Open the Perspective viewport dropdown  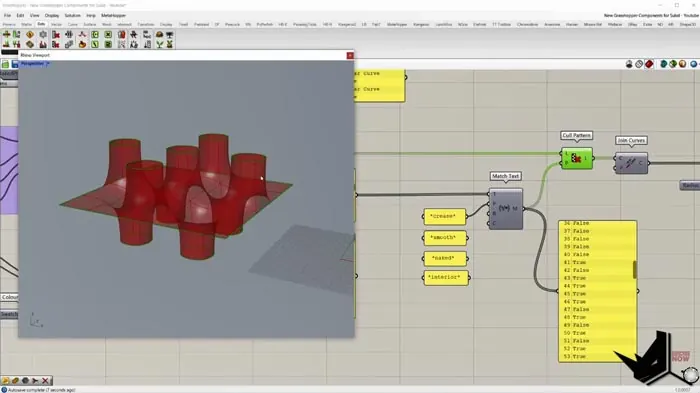35,64
